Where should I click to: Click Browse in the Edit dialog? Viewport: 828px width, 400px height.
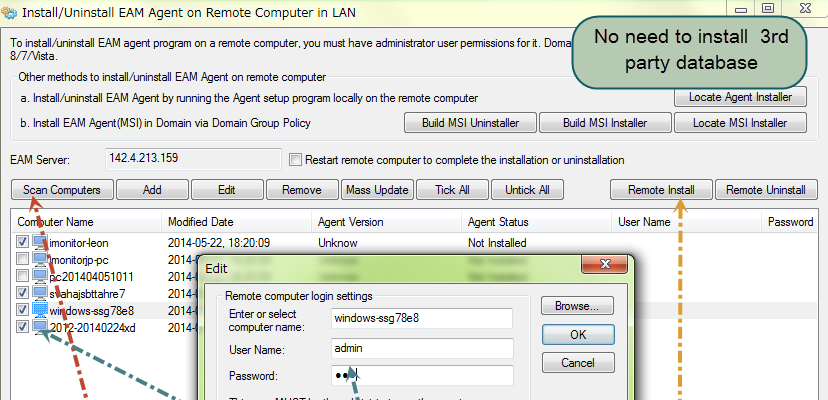point(577,306)
